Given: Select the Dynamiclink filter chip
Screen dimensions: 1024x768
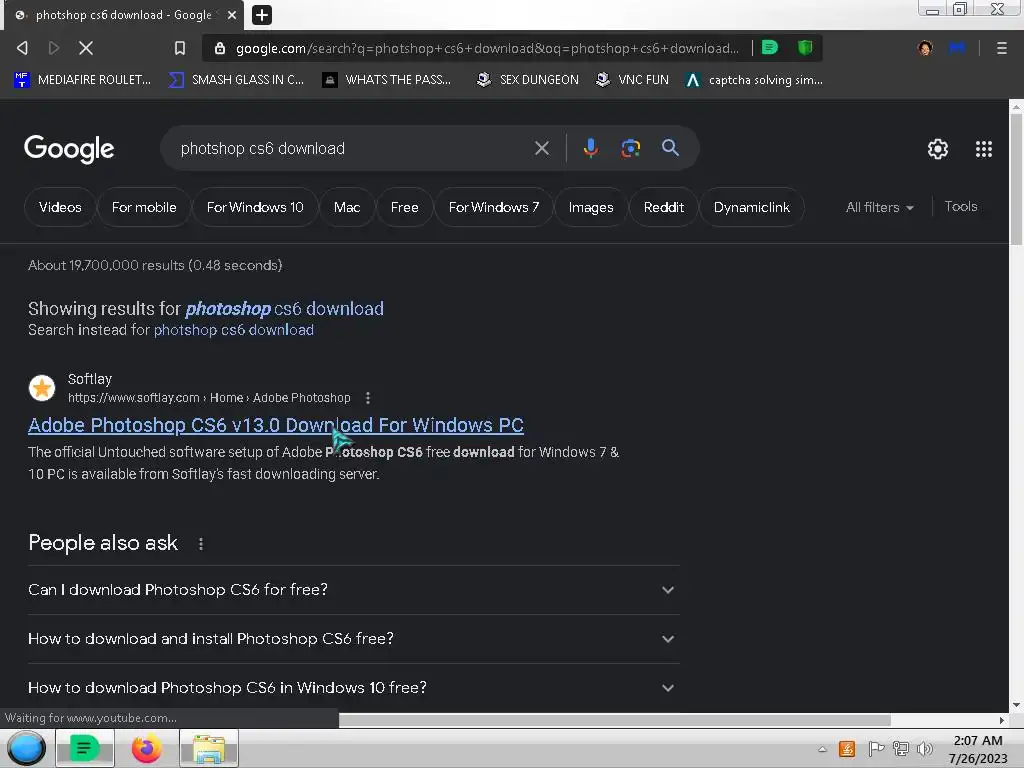Looking at the screenshot, I should point(751,207).
